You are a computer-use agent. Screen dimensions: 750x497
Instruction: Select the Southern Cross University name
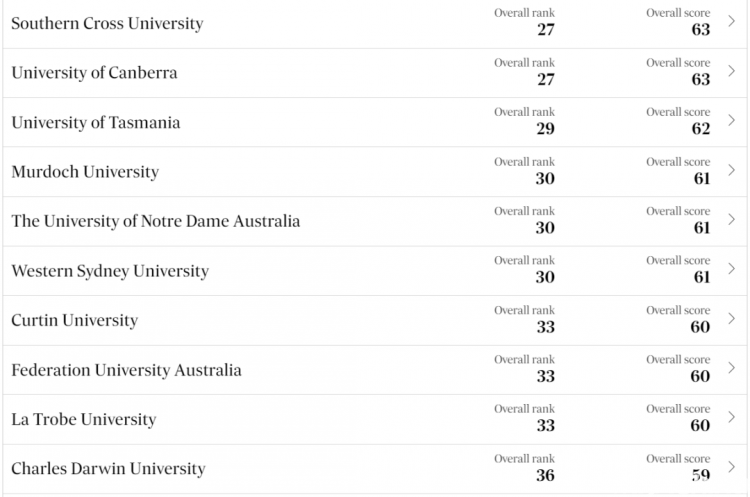coord(107,23)
